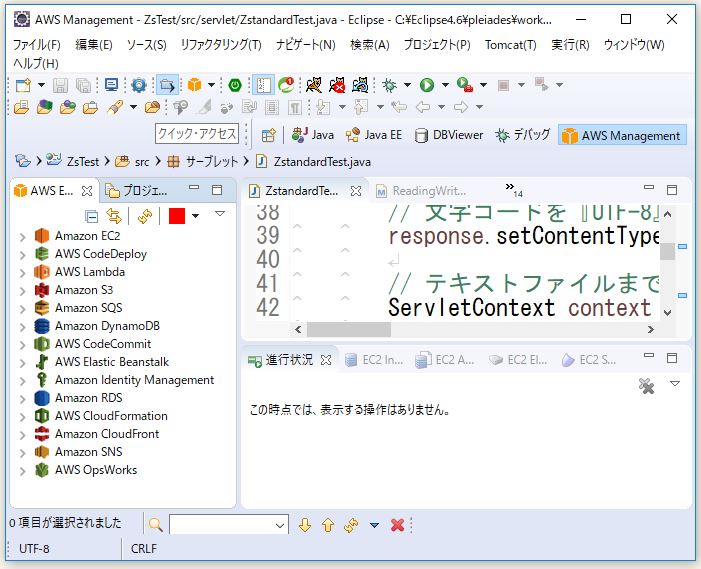Switch to the DBViewer perspective
701x569 pixels.
click(448, 135)
